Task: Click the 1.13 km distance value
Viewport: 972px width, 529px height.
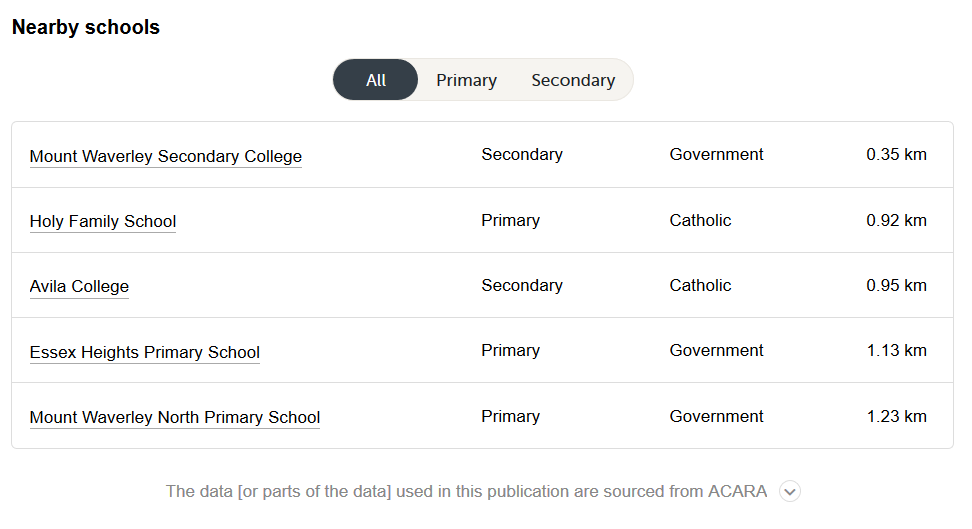Action: (896, 350)
